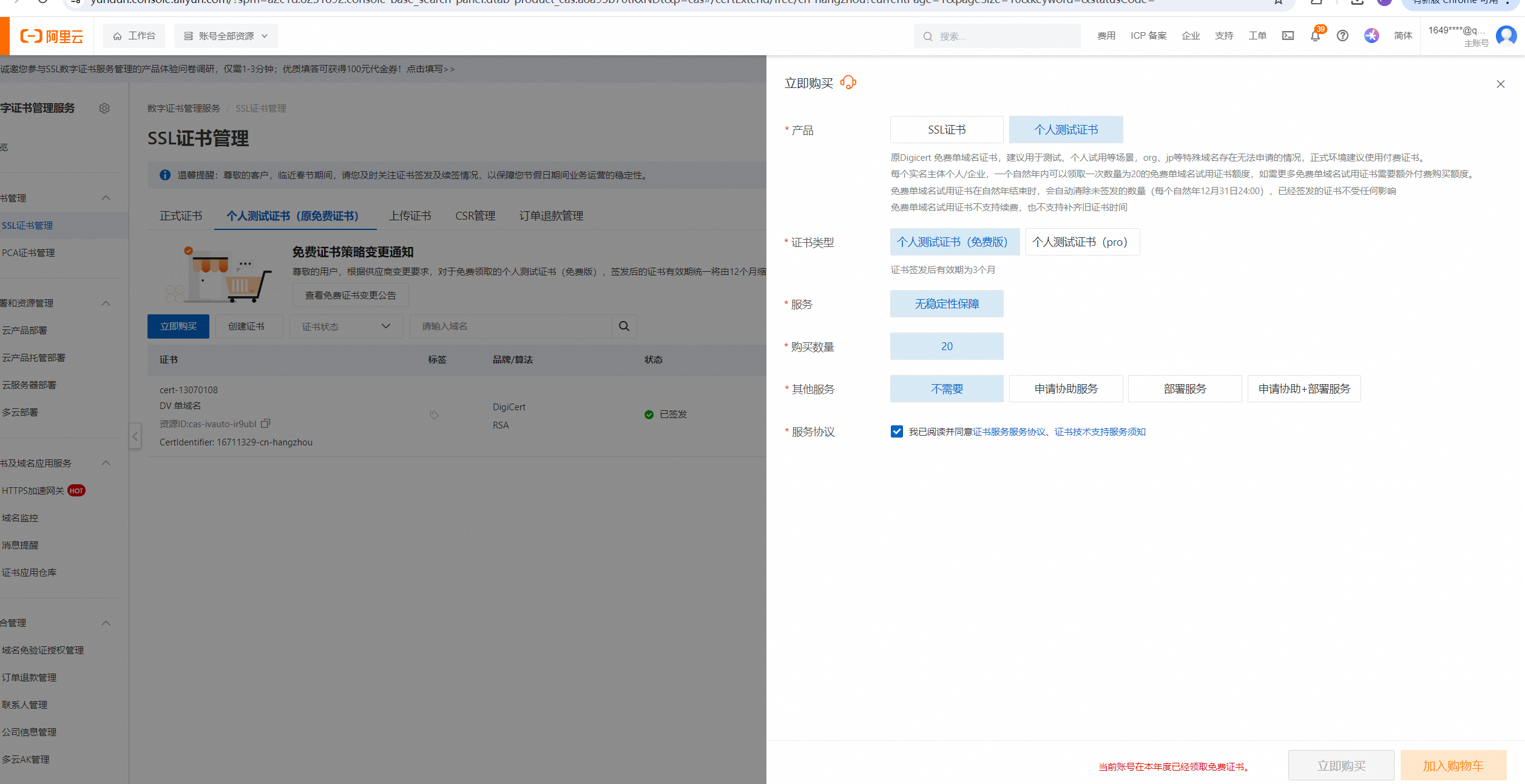The width and height of the screenshot is (1525, 784).
Task: Open the AI assistant star icon
Action: (x=1371, y=36)
